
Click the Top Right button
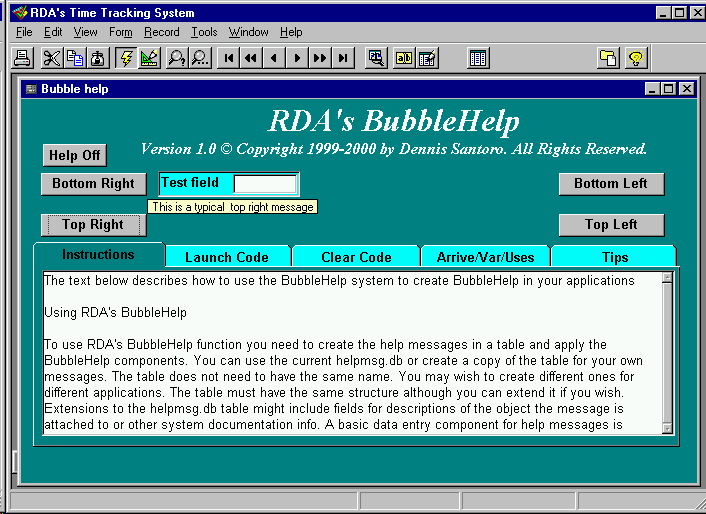(94, 225)
